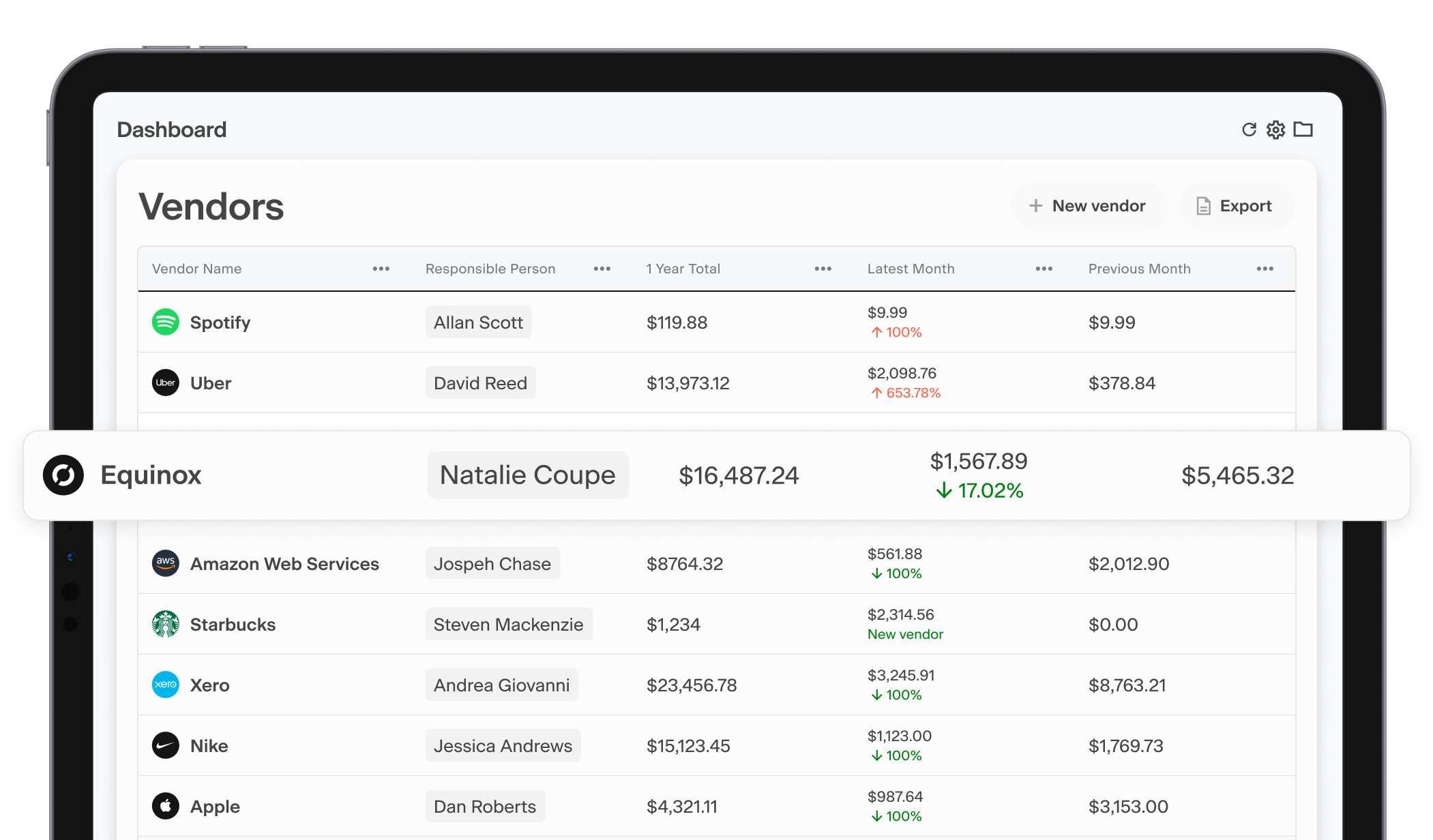Open settings via the gear icon
This screenshot has height=840, width=1433.
click(x=1275, y=130)
